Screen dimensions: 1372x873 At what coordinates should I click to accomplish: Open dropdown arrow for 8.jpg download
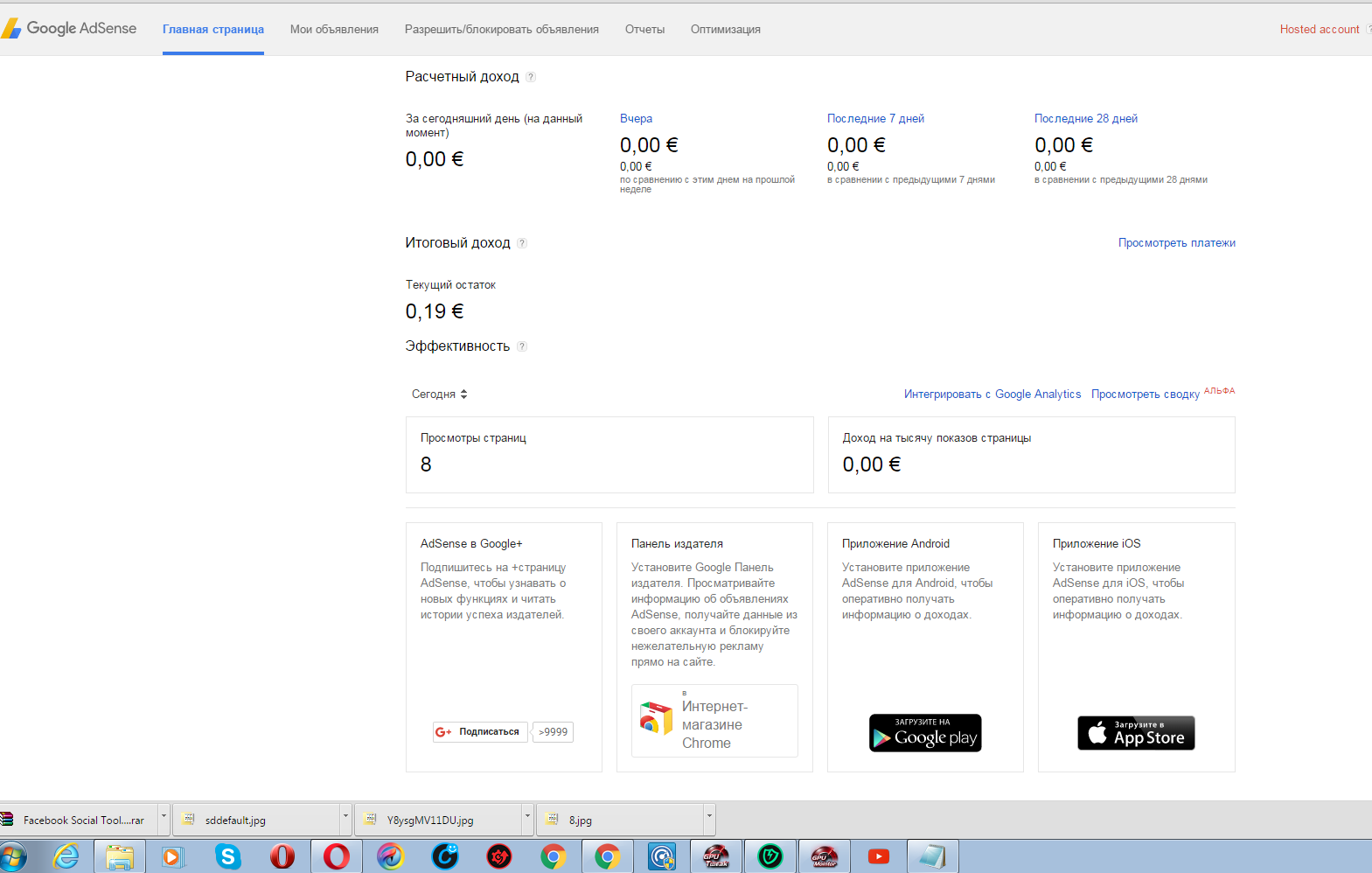click(709, 820)
